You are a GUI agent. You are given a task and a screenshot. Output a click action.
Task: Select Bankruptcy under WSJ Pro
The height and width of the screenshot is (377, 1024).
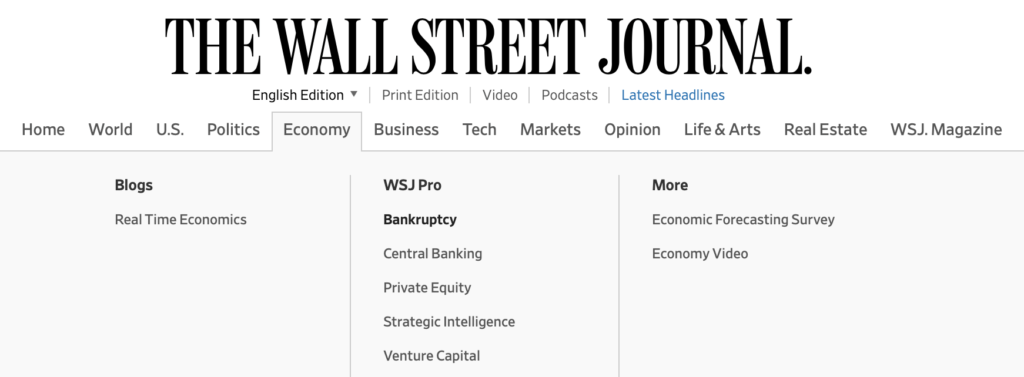[420, 220]
